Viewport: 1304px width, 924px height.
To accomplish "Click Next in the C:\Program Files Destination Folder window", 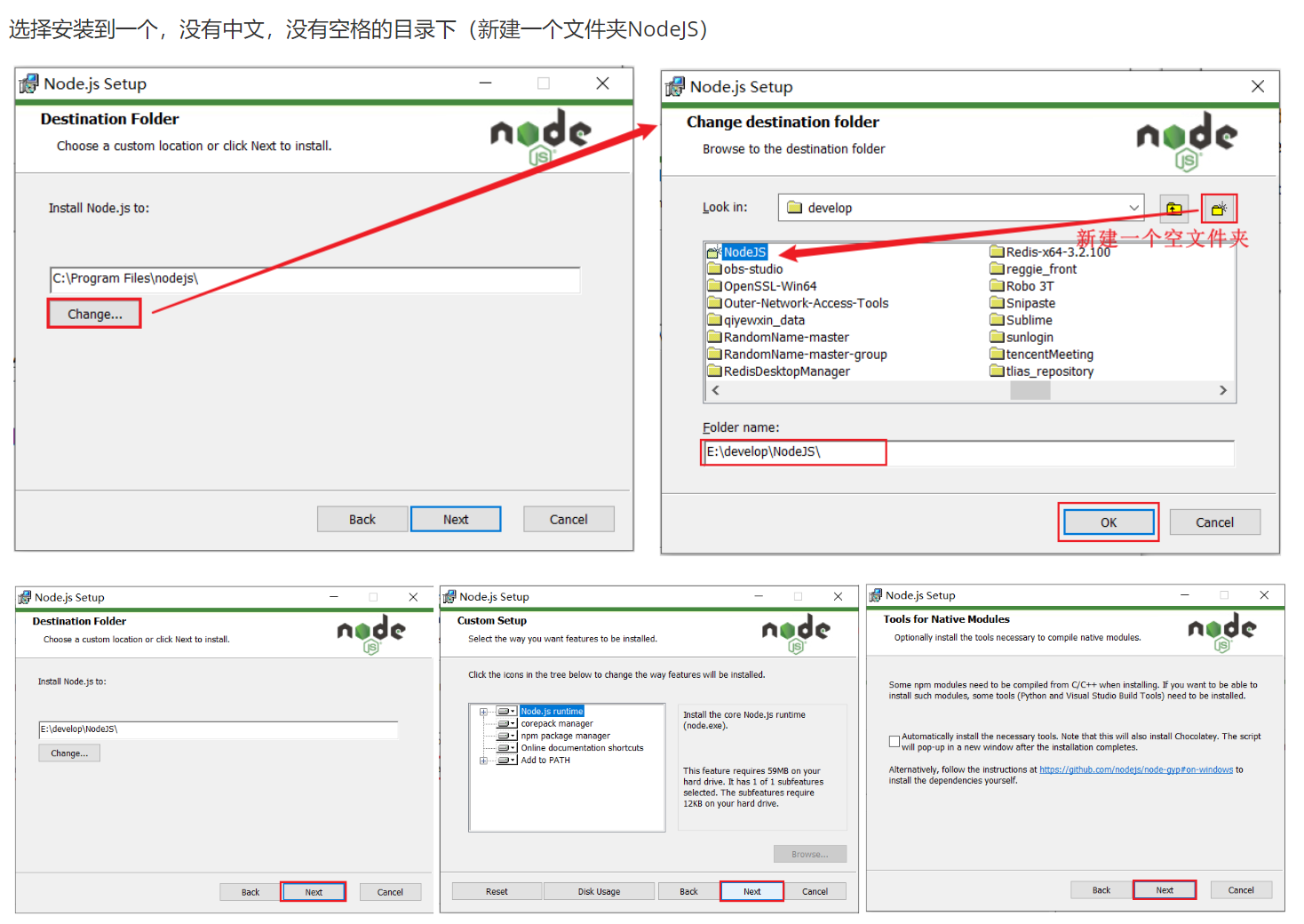I will click(x=456, y=520).
